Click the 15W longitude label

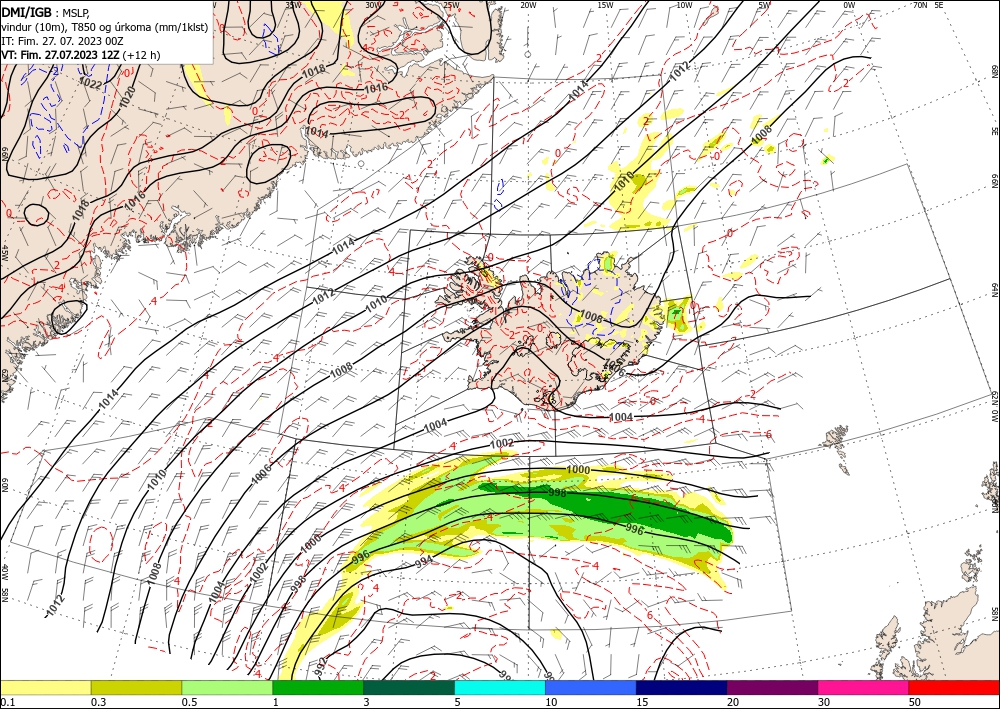pos(606,4)
